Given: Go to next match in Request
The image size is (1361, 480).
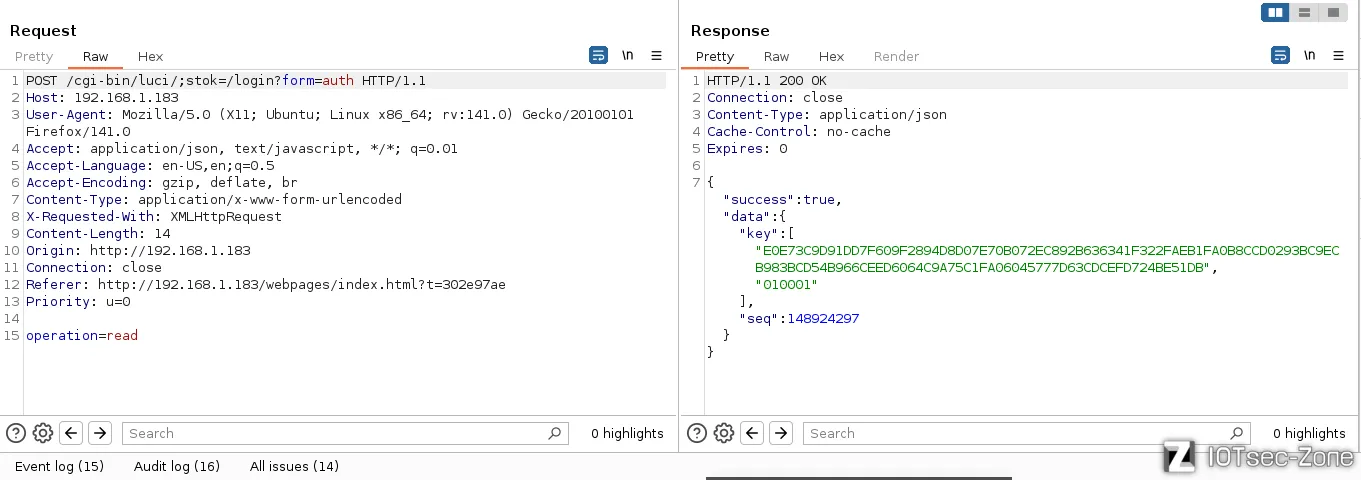Looking at the screenshot, I should pyautogui.click(x=99, y=433).
